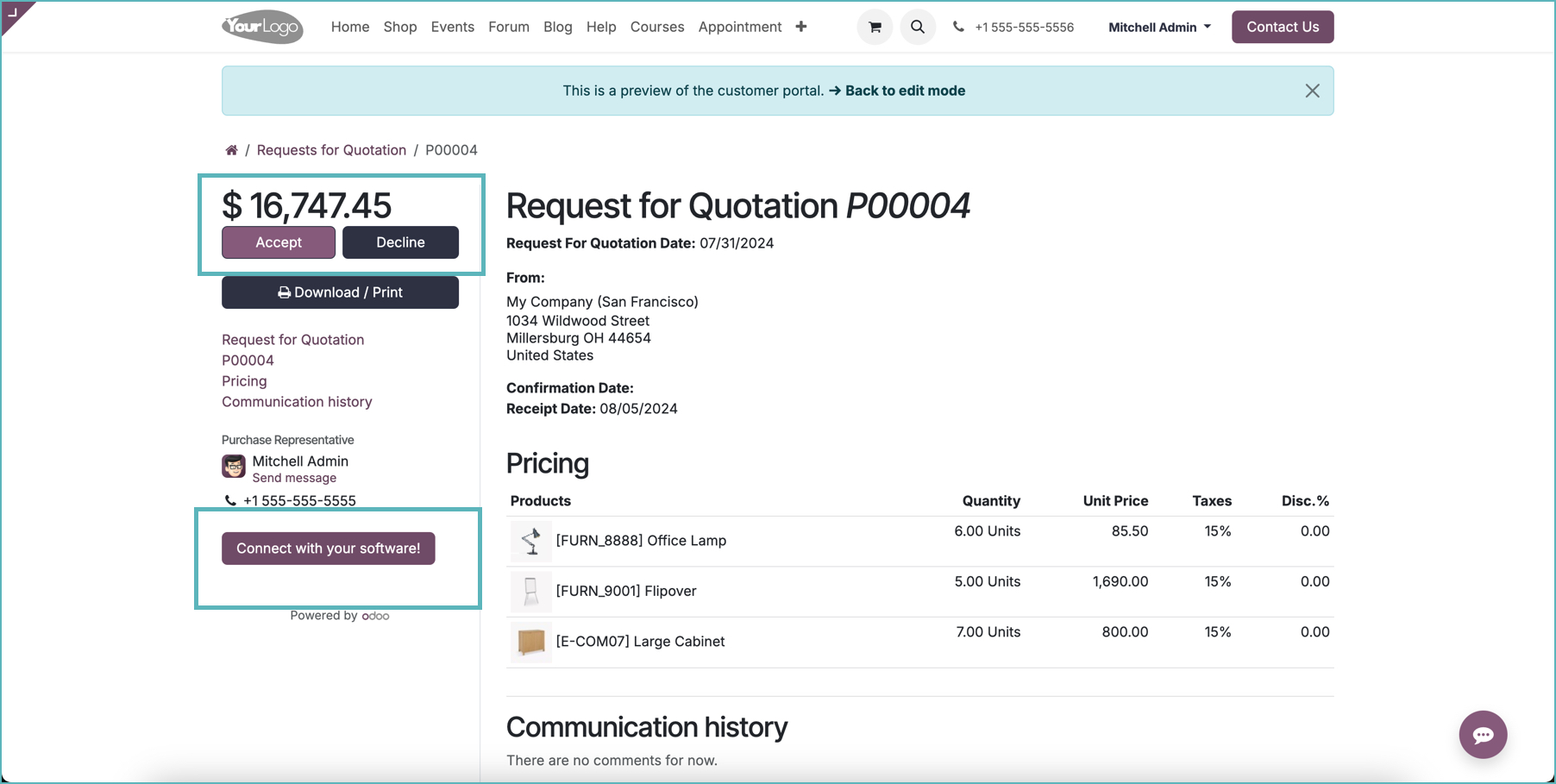Viewport: 1556px width, 784px height.
Task: Click the YourLogo company logo
Action: (262, 27)
